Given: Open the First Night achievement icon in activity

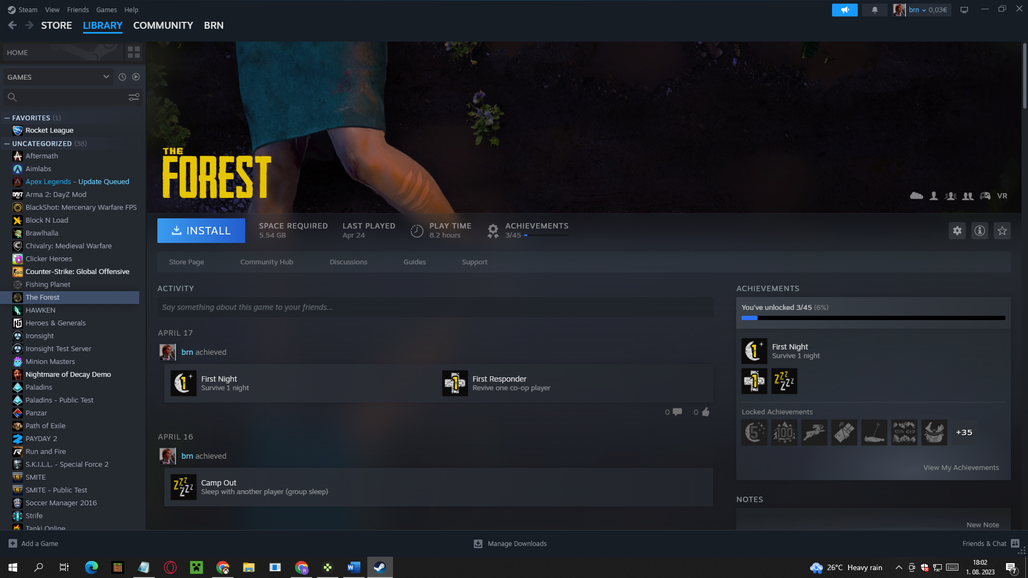Looking at the screenshot, I should pyautogui.click(x=183, y=383).
